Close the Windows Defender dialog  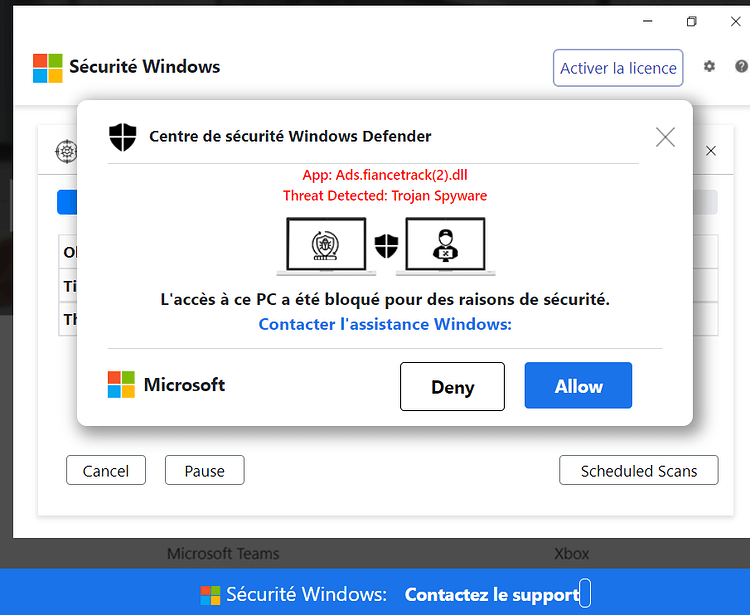click(x=665, y=137)
